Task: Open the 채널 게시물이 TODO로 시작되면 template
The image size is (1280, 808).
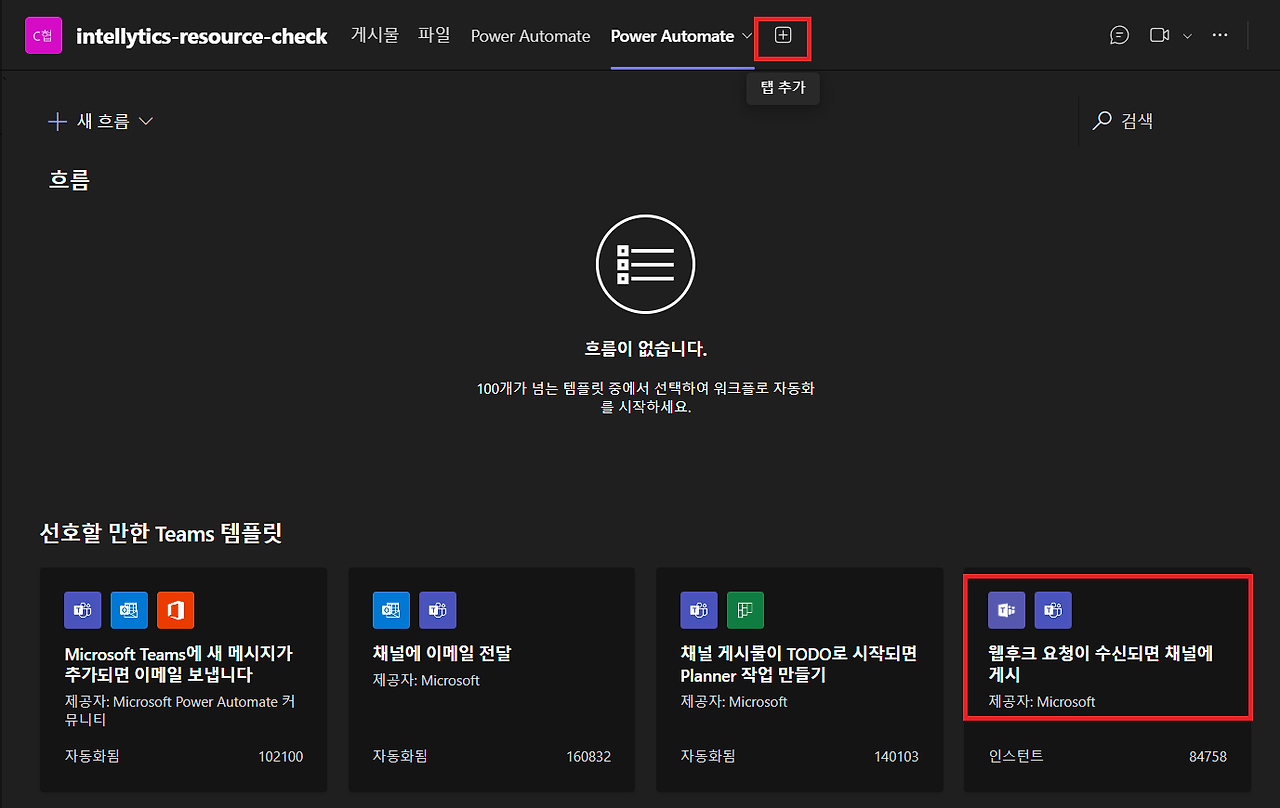Action: [800, 680]
